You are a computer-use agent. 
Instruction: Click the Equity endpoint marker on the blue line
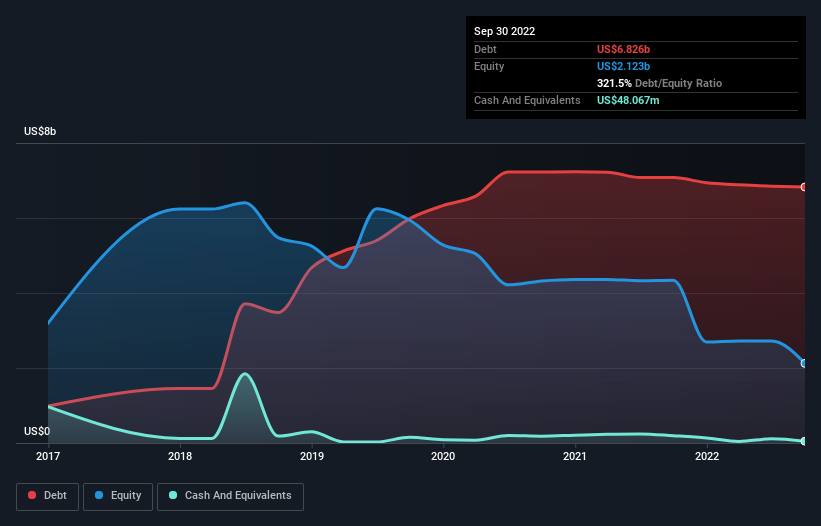coord(804,363)
